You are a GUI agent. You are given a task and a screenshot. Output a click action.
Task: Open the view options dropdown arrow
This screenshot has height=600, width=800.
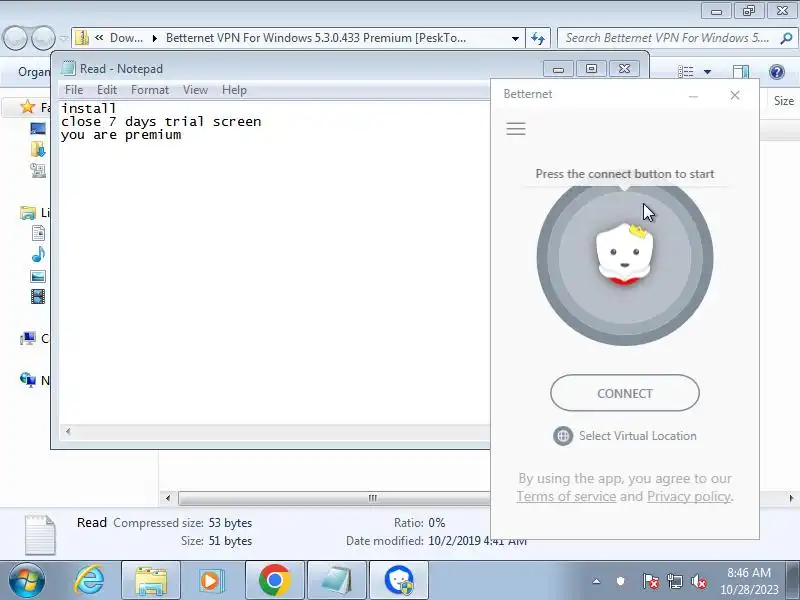[x=707, y=72]
